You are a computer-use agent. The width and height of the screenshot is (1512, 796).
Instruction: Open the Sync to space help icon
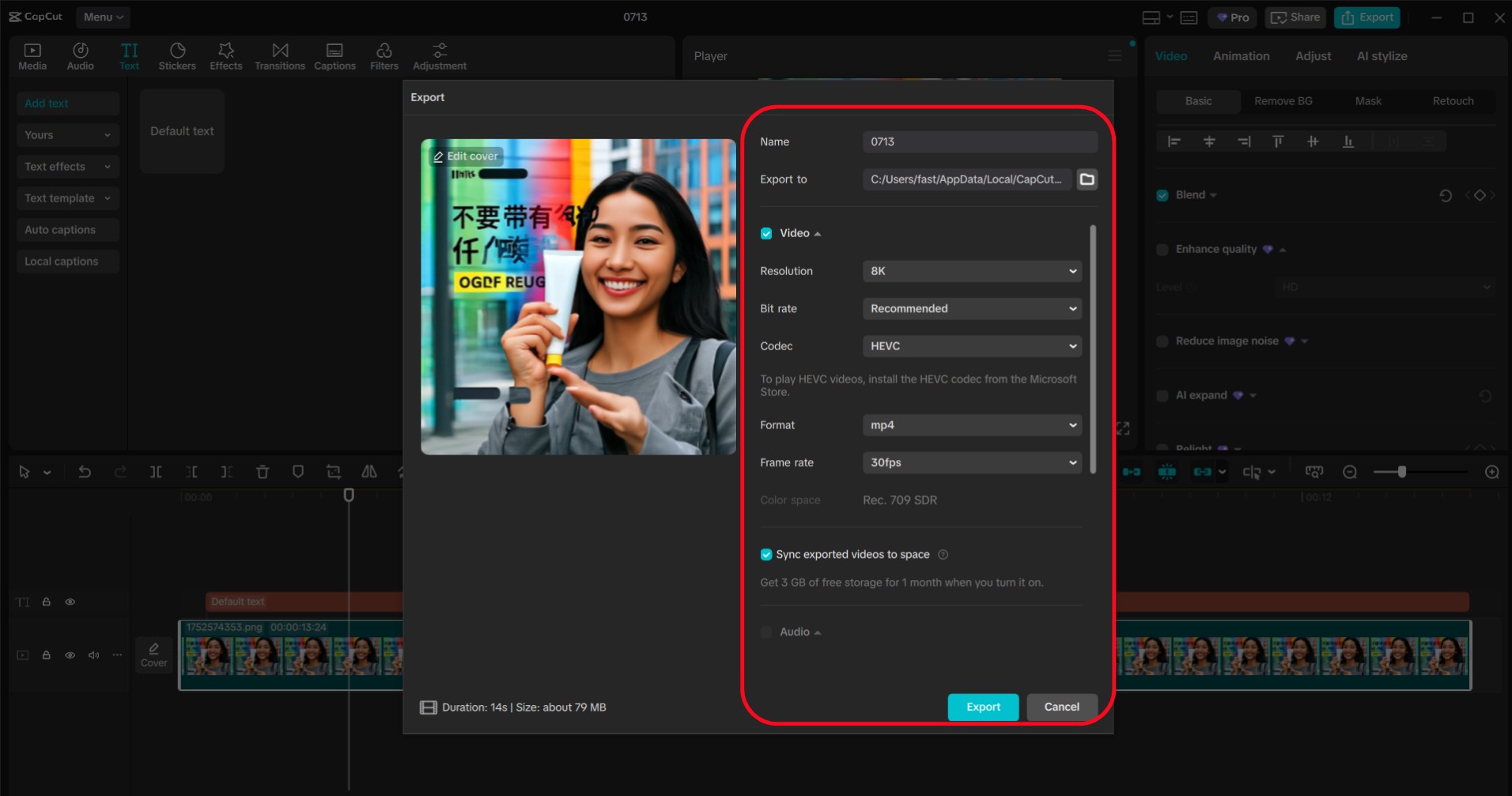click(943, 555)
